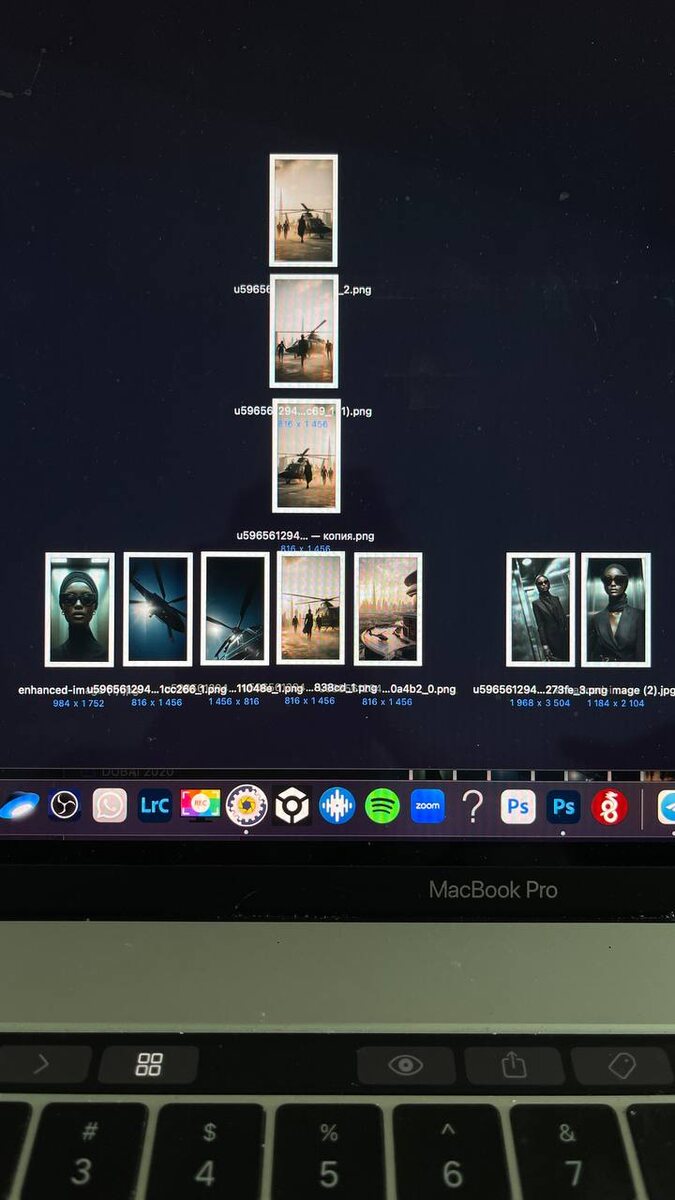Click the question mark icon in Dock
The height and width of the screenshot is (1200, 675).
point(473,806)
